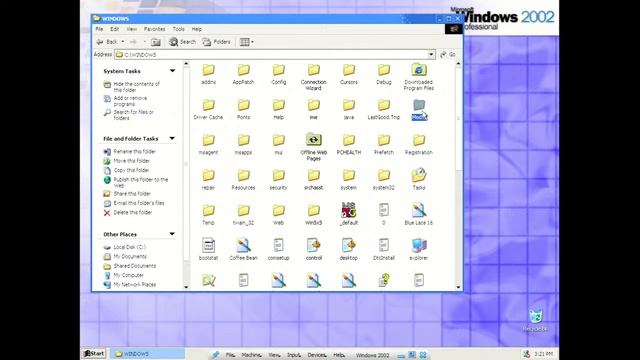Select the Config folder

(x=278, y=74)
